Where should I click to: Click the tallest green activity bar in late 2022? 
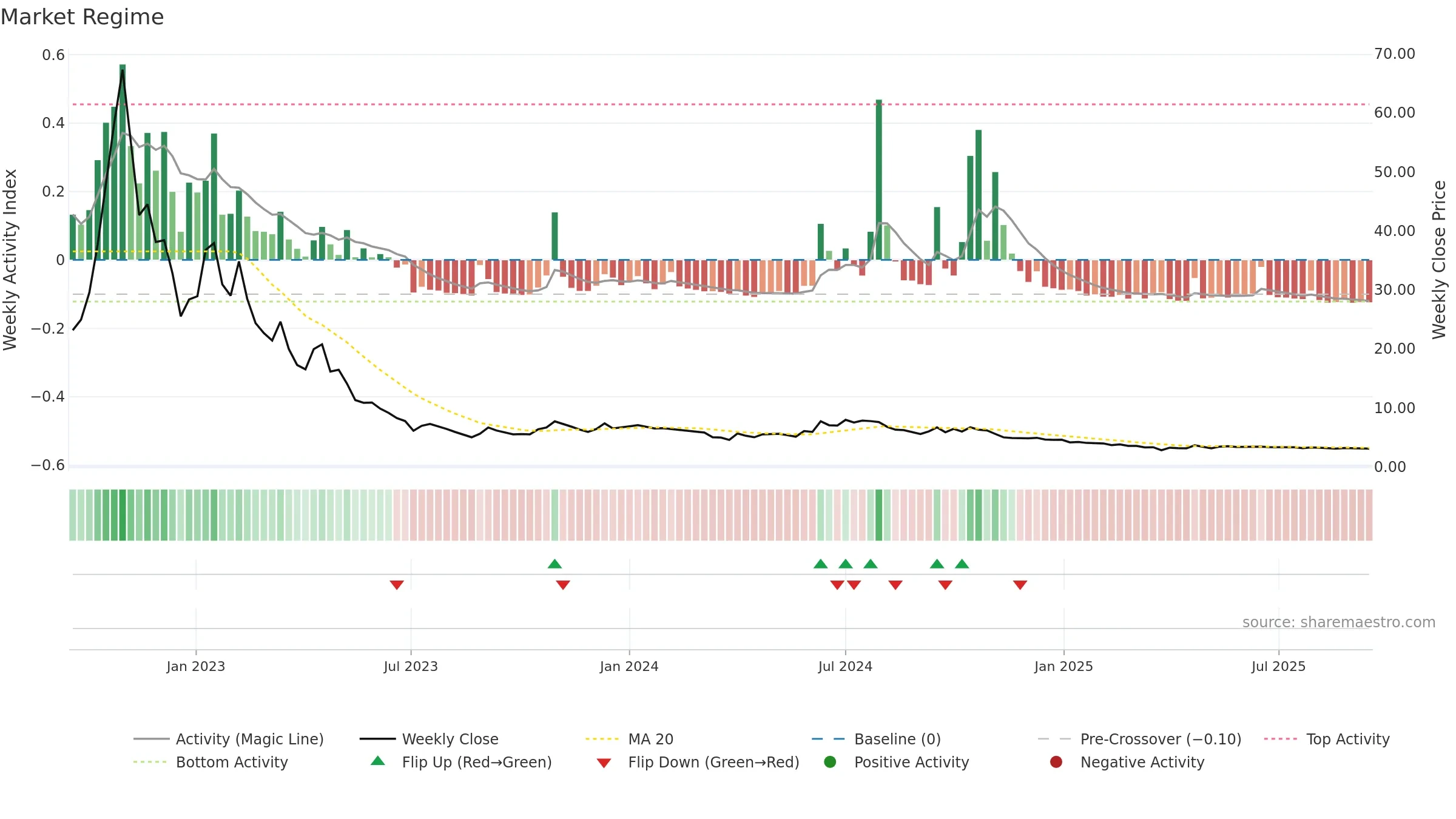[x=123, y=162]
